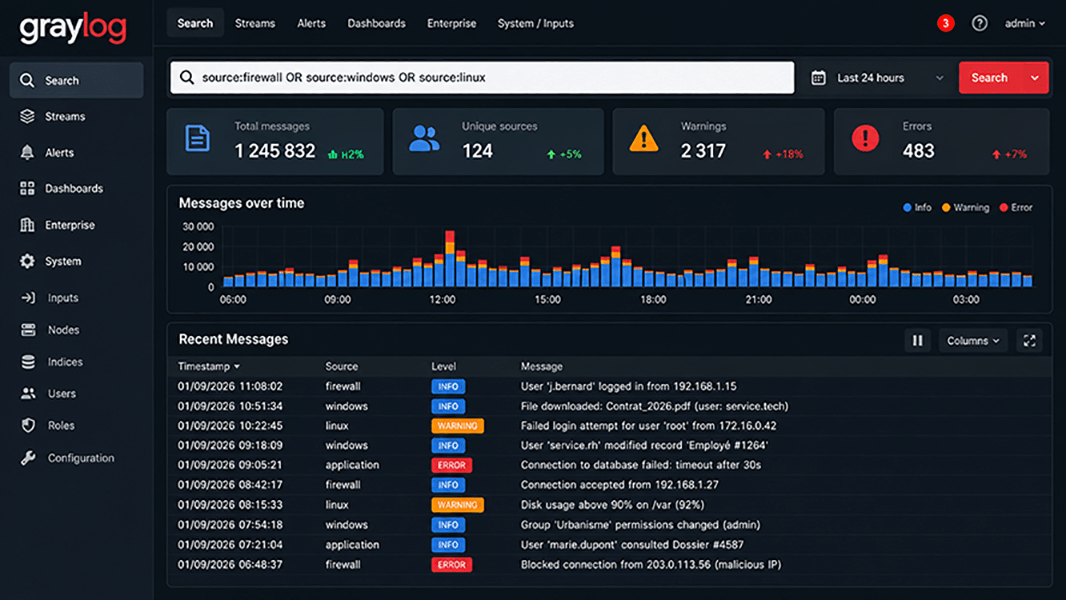Click the calendar icon beside time range
The height and width of the screenshot is (600, 1066).
(819, 77)
